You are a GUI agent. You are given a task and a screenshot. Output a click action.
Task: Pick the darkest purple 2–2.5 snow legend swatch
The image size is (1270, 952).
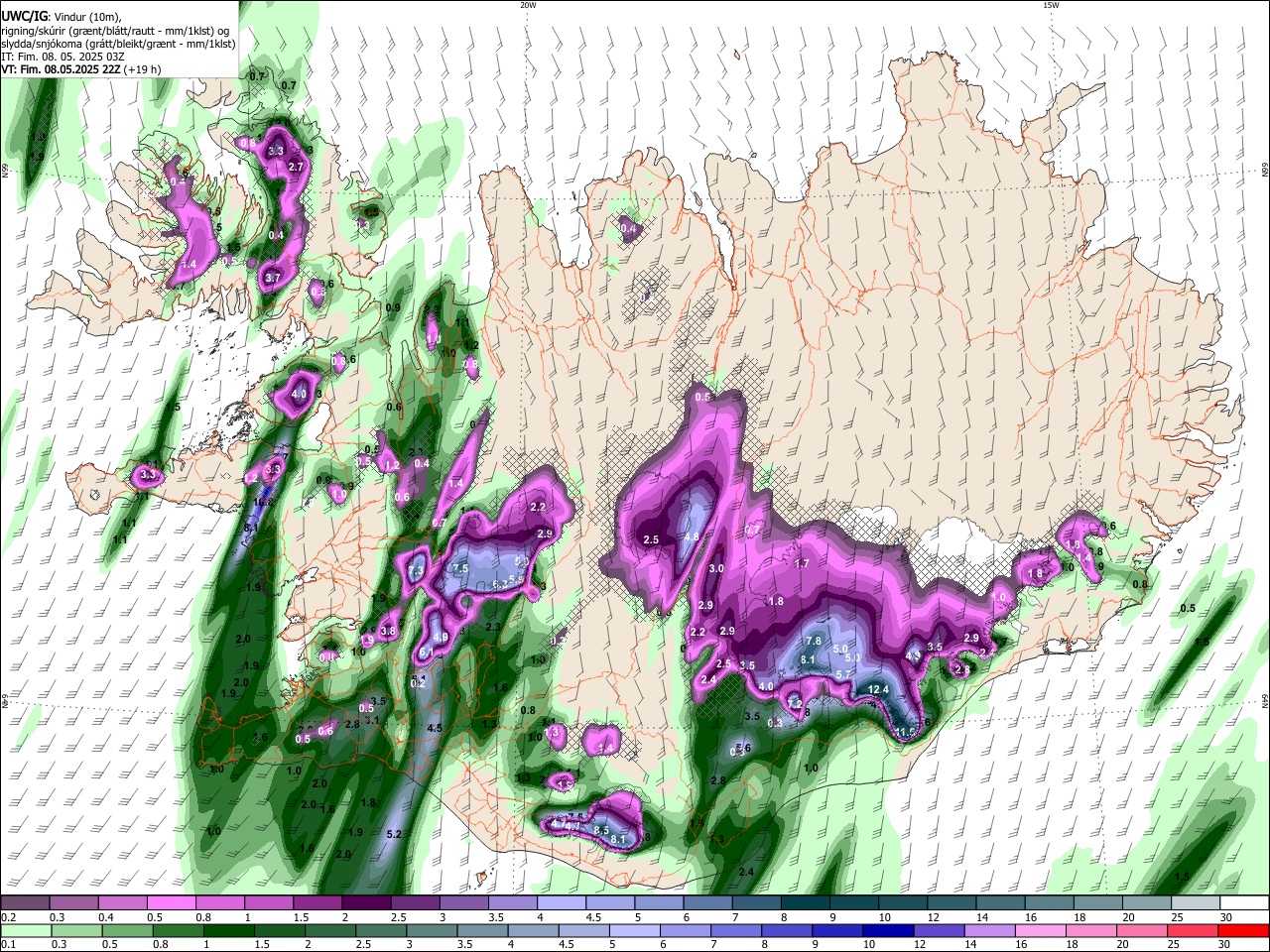click(x=368, y=903)
